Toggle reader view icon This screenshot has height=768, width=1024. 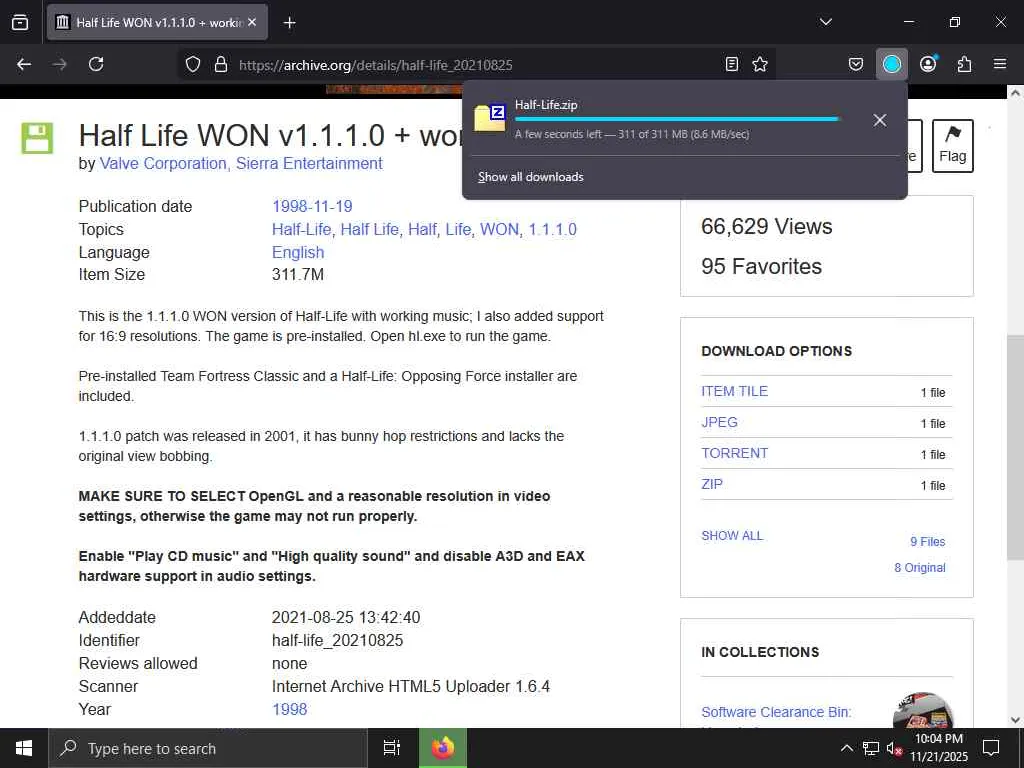[731, 64]
